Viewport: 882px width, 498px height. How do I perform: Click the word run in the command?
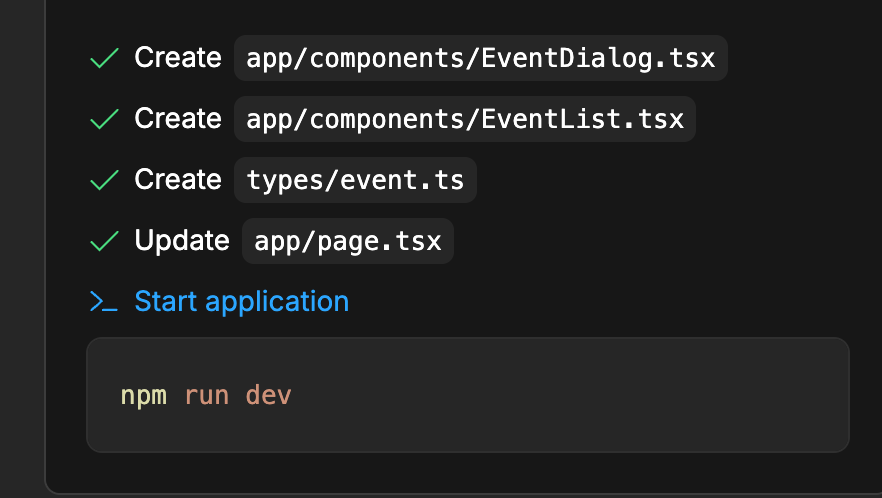(206, 396)
